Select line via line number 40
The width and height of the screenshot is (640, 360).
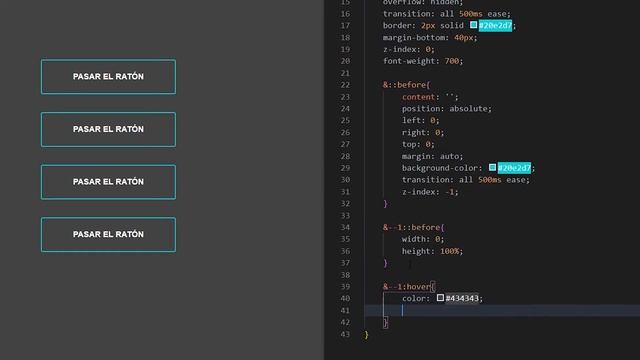point(345,298)
